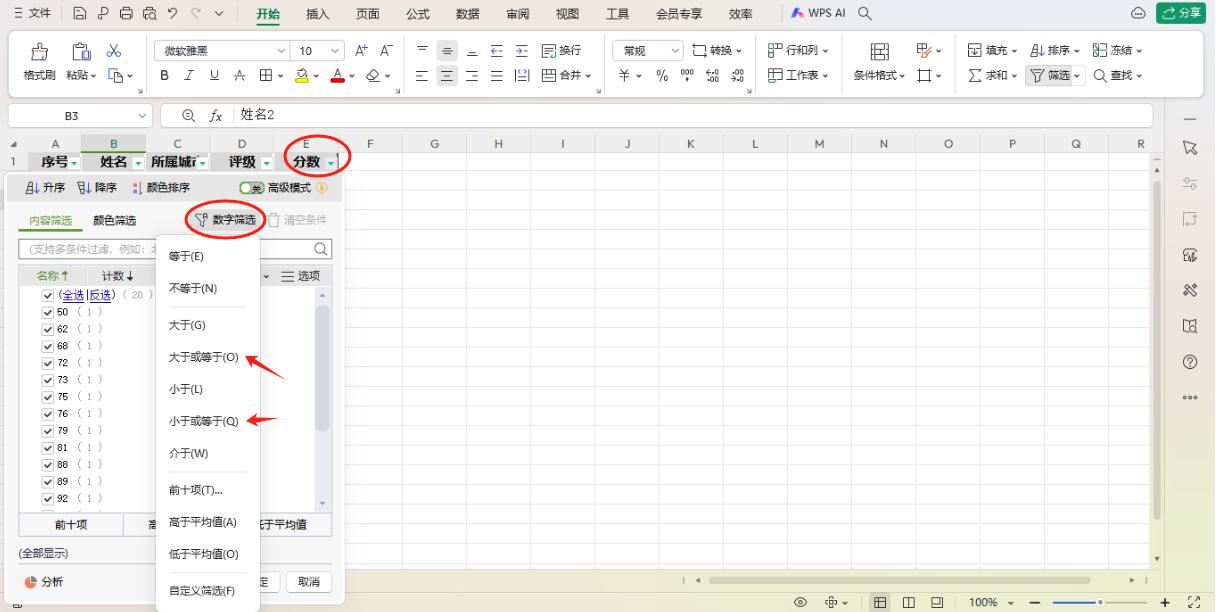This screenshot has height=612, width=1216.
Task: Increase font size with A+ icon
Action: pyautogui.click(x=360, y=51)
